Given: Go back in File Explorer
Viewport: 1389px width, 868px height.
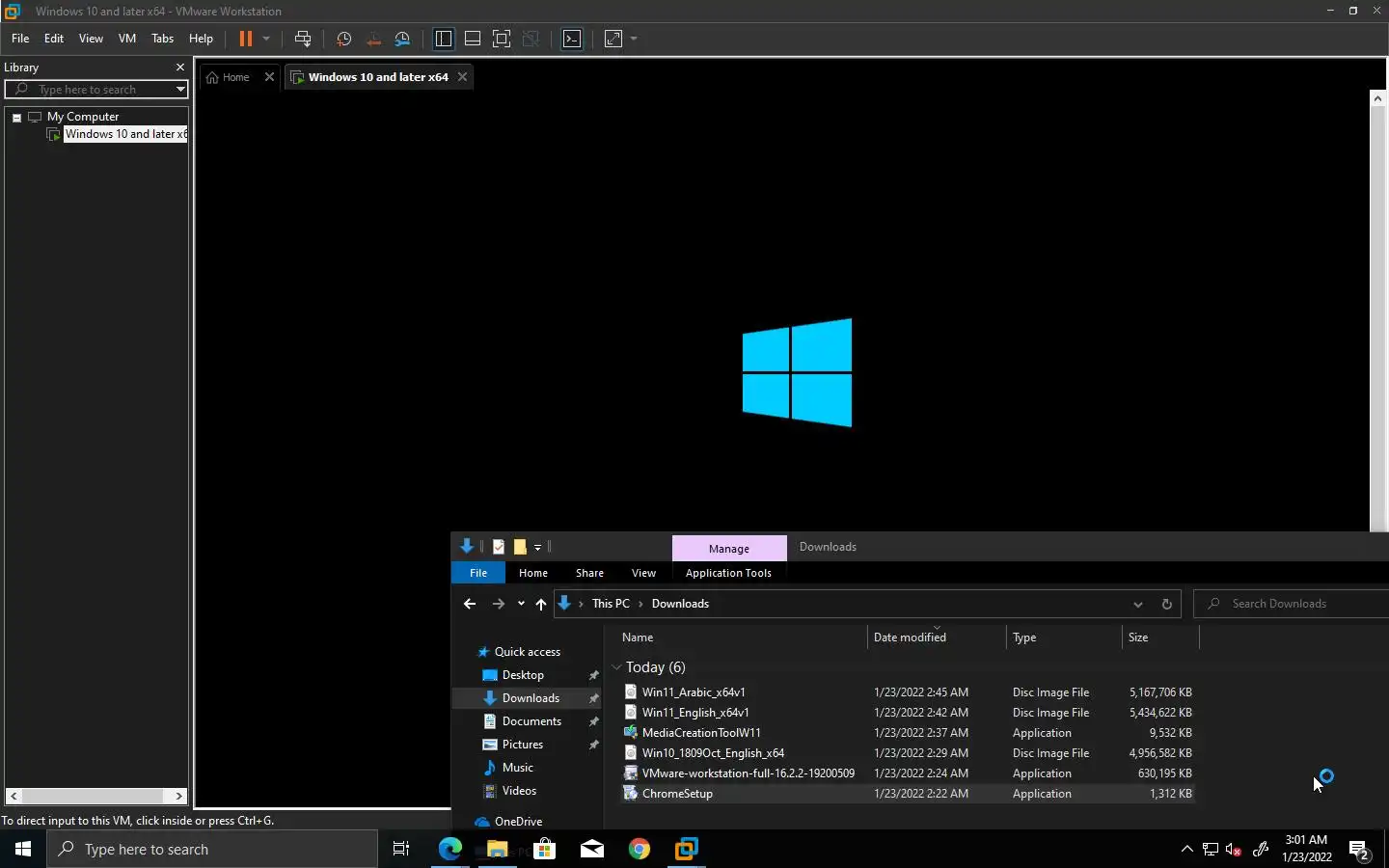Looking at the screenshot, I should coord(470,604).
